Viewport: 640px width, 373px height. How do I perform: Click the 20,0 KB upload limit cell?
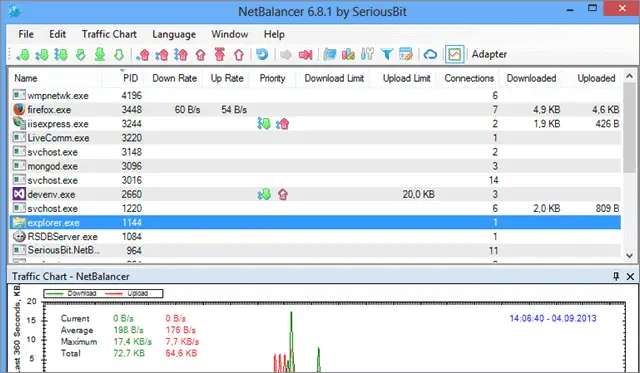[x=418, y=194]
